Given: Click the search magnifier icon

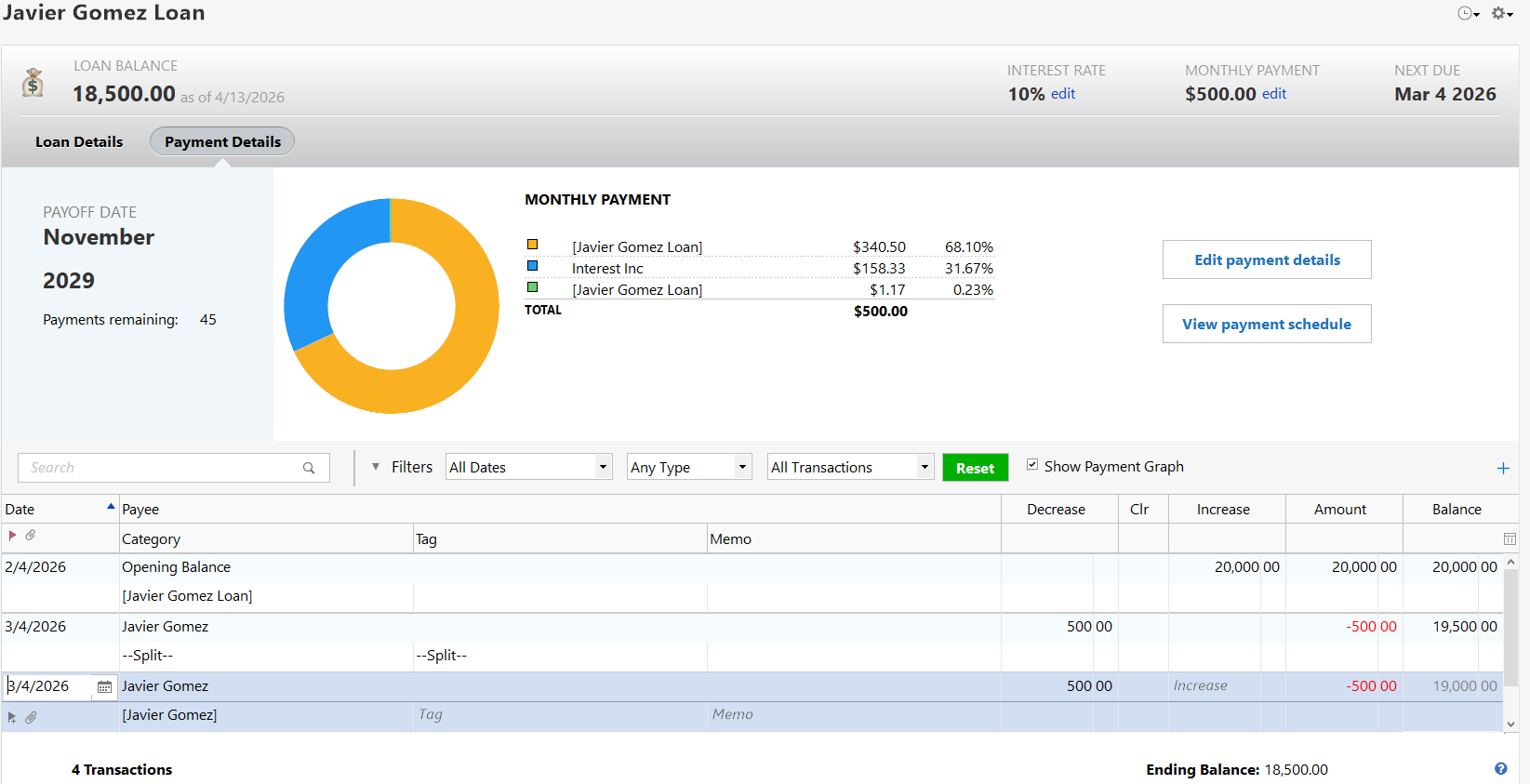Looking at the screenshot, I should 309,468.
